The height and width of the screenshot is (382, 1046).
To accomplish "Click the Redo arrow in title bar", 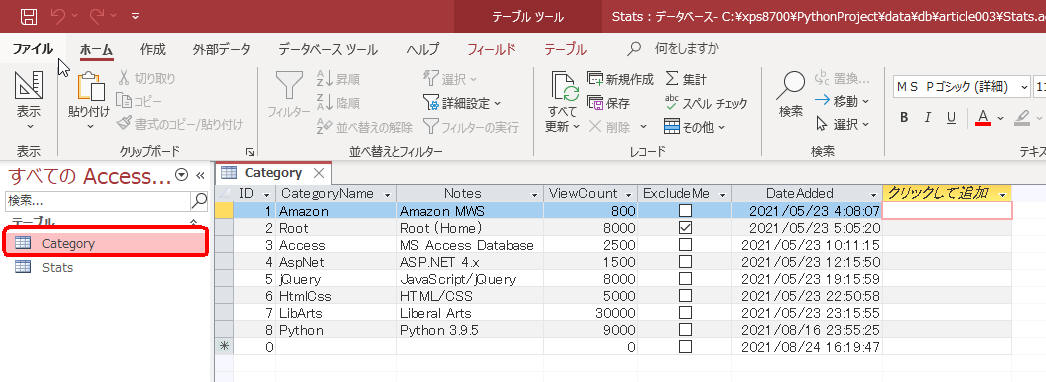I will pos(97,16).
